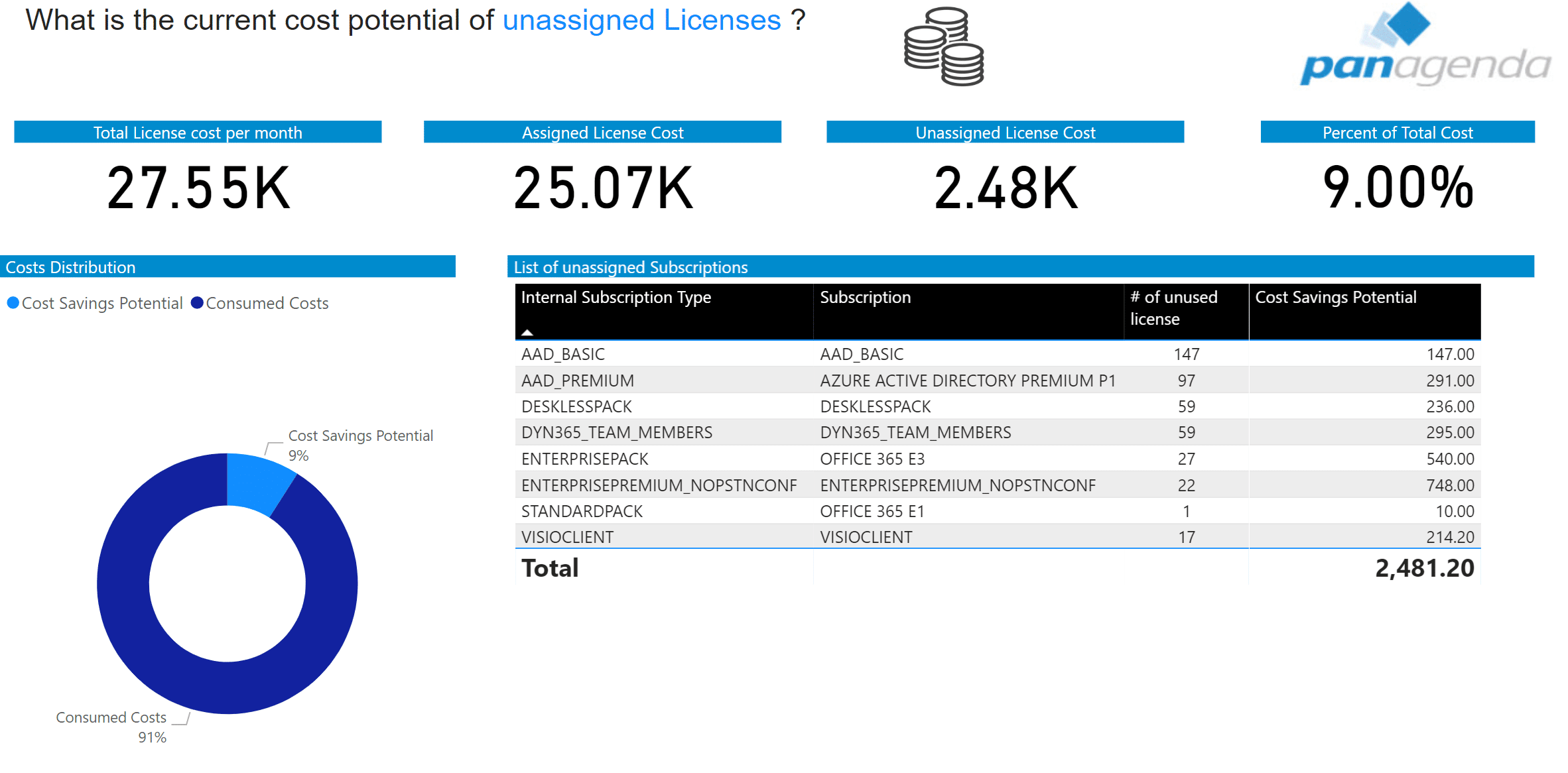Toggle Cost Savings Potential legend dot

pos(13,303)
